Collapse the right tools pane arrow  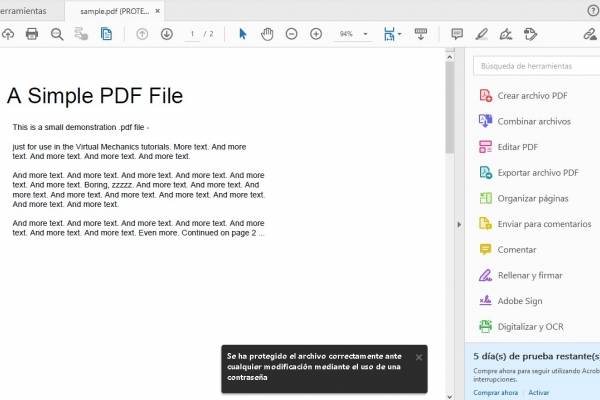coord(459,224)
